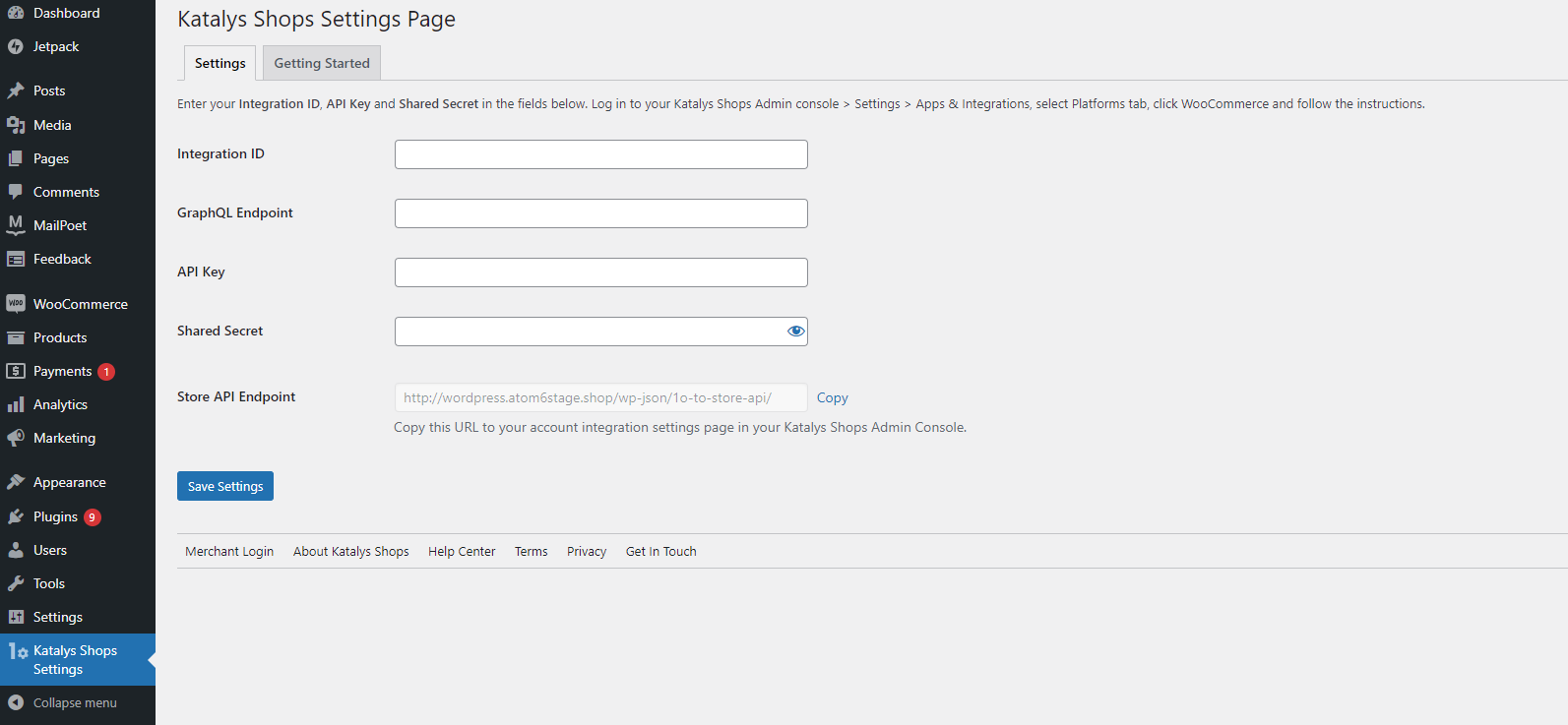Click the API Key text field

pyautogui.click(x=600, y=272)
